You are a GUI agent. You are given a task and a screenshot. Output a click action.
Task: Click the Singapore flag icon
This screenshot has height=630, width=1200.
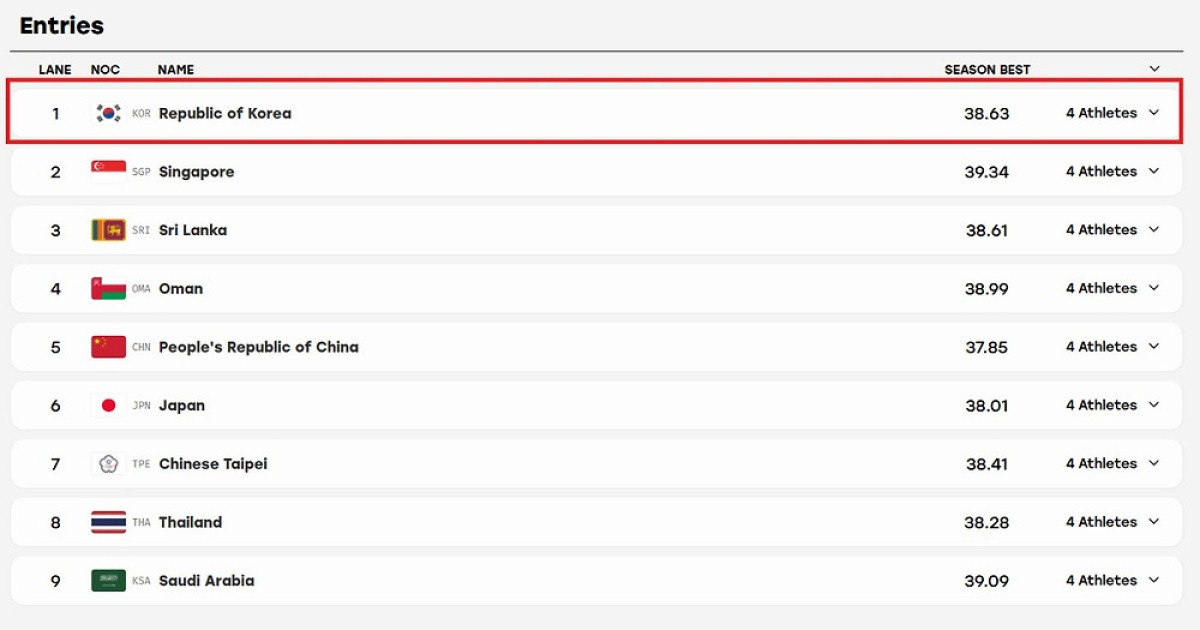[108, 172]
